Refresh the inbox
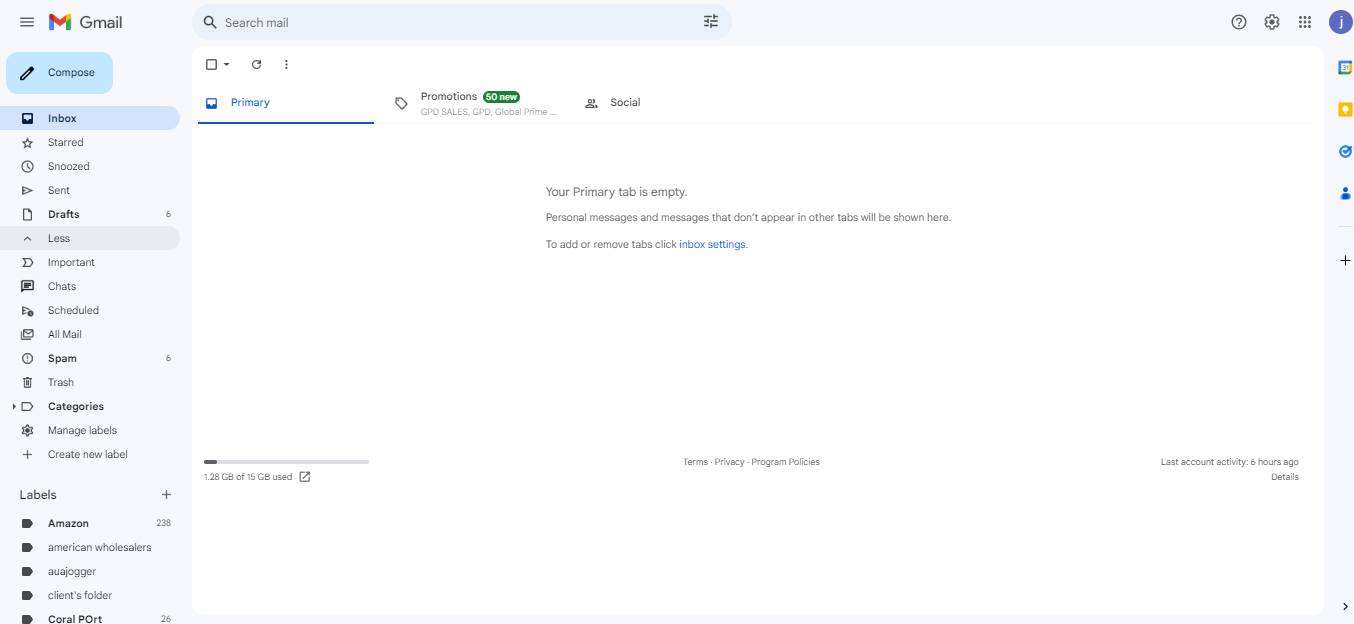 (256, 64)
